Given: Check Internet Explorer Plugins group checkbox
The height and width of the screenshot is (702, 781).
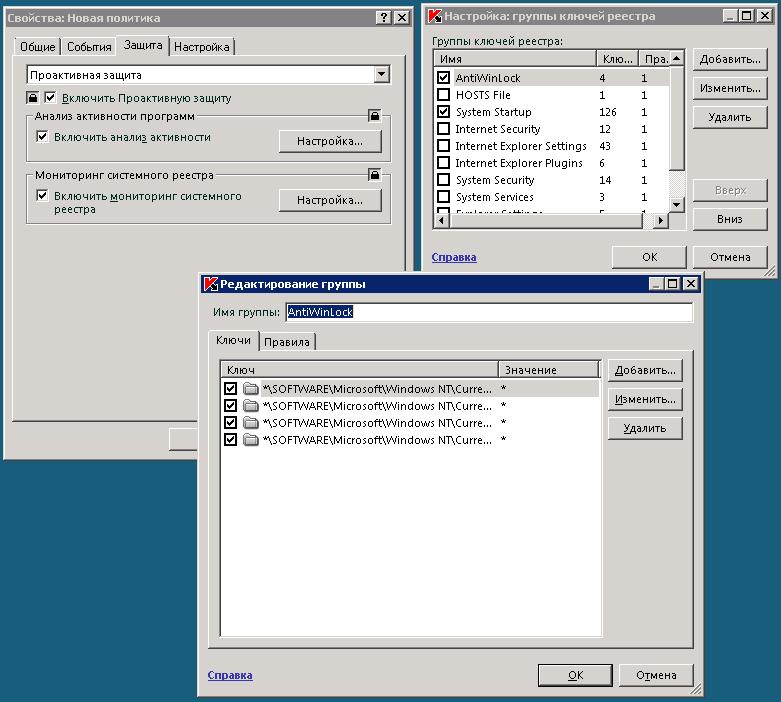Looking at the screenshot, I should [x=443, y=162].
